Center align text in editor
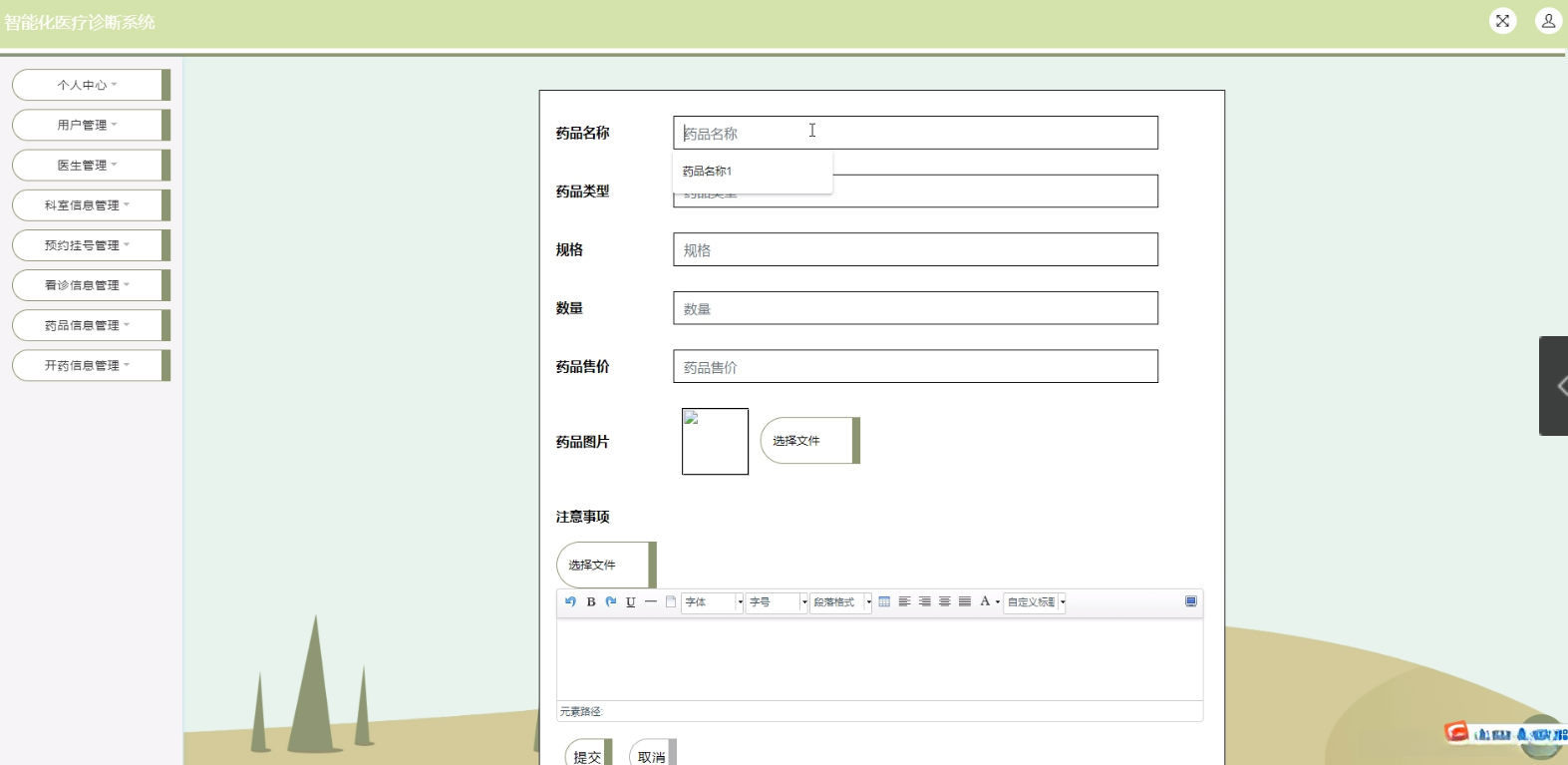 (945, 601)
